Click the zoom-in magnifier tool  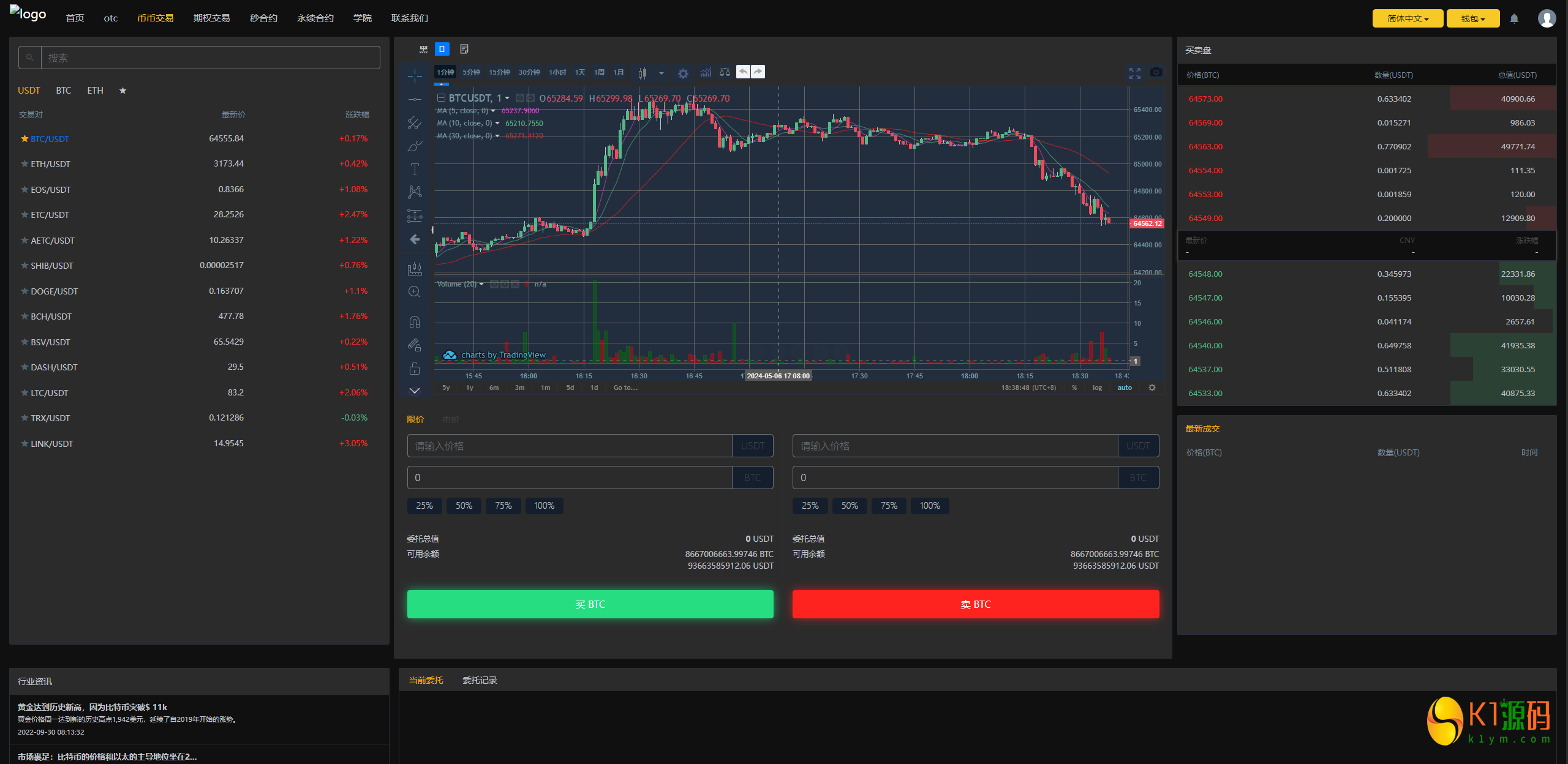coord(415,292)
